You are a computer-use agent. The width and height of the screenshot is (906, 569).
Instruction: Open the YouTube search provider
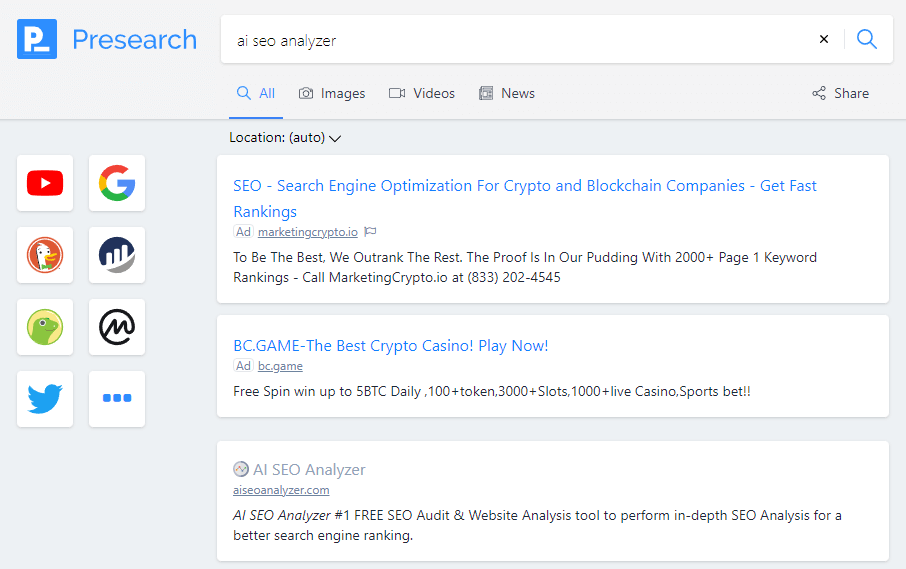tap(45, 183)
